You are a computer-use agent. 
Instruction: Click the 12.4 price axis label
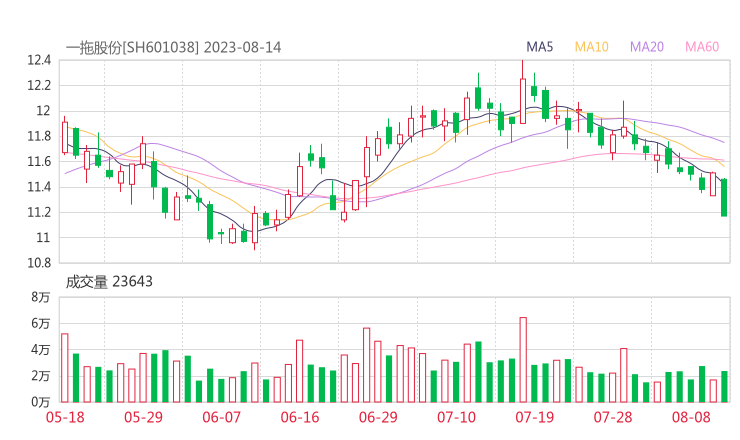pyautogui.click(x=39, y=60)
